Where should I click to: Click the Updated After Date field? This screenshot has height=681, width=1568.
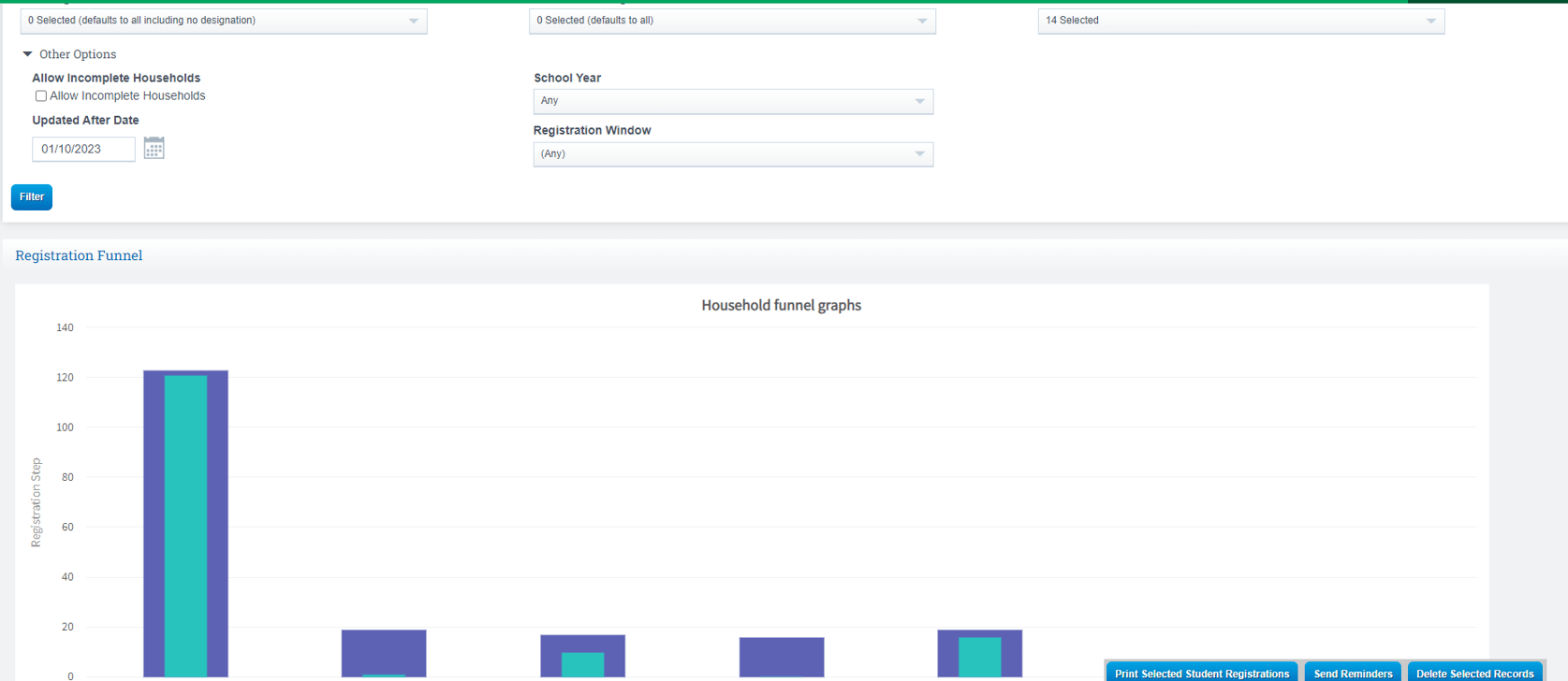[x=83, y=149]
